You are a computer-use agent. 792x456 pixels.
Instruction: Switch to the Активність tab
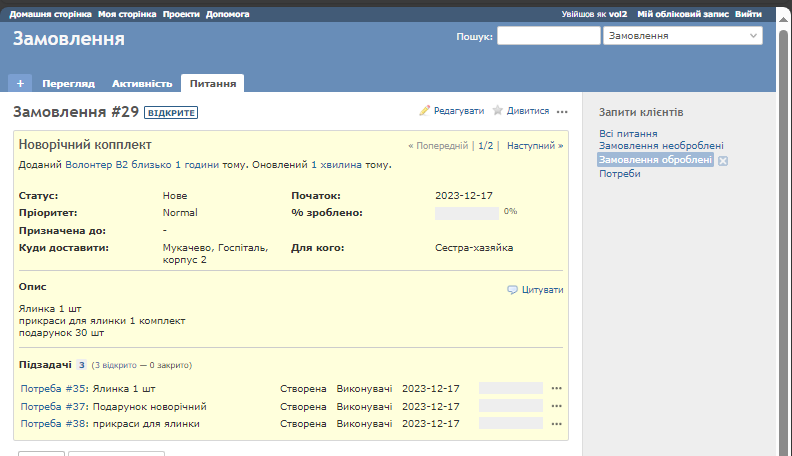(x=141, y=84)
